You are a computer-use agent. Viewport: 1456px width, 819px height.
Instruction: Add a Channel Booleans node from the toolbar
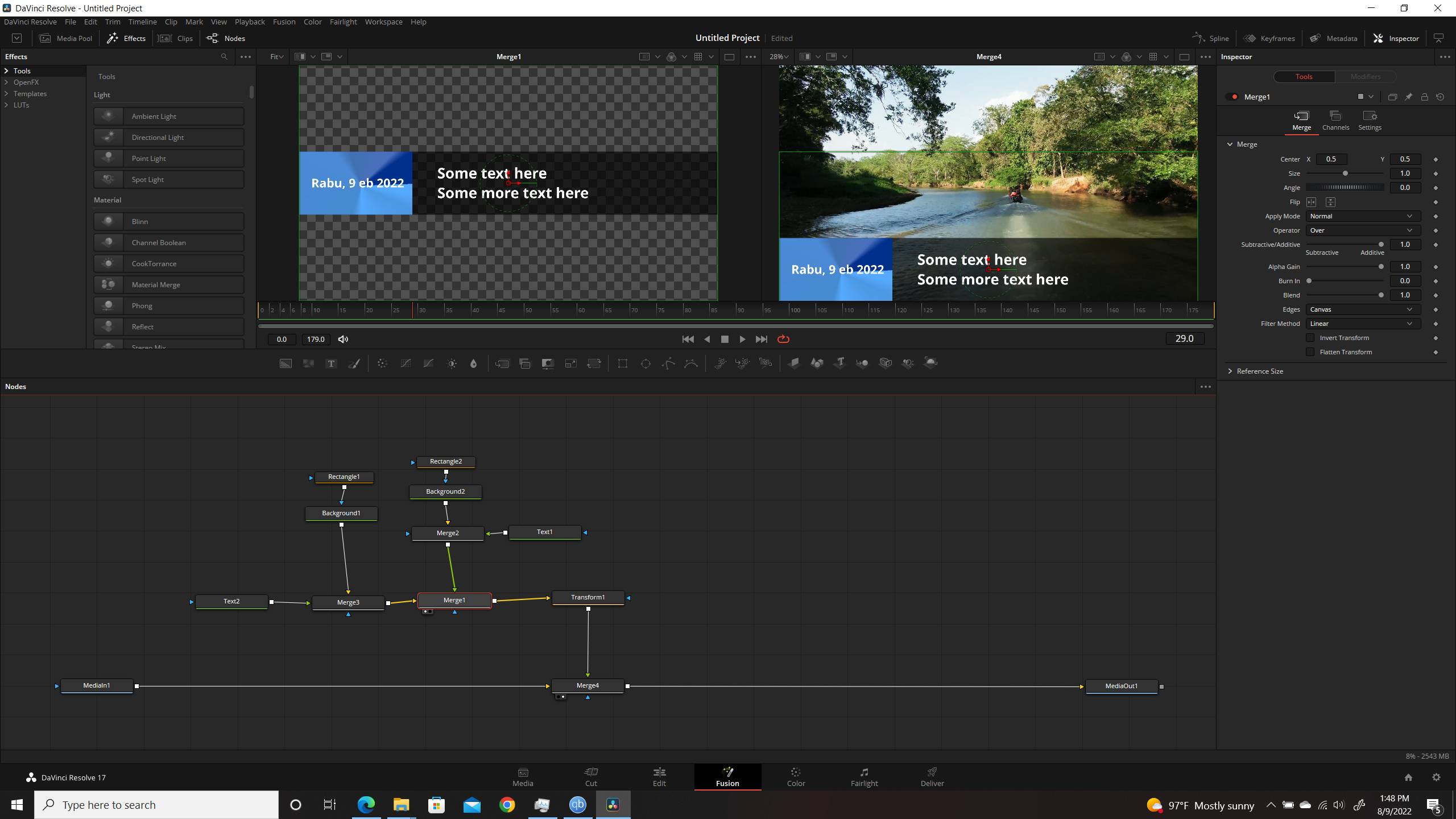point(525,363)
